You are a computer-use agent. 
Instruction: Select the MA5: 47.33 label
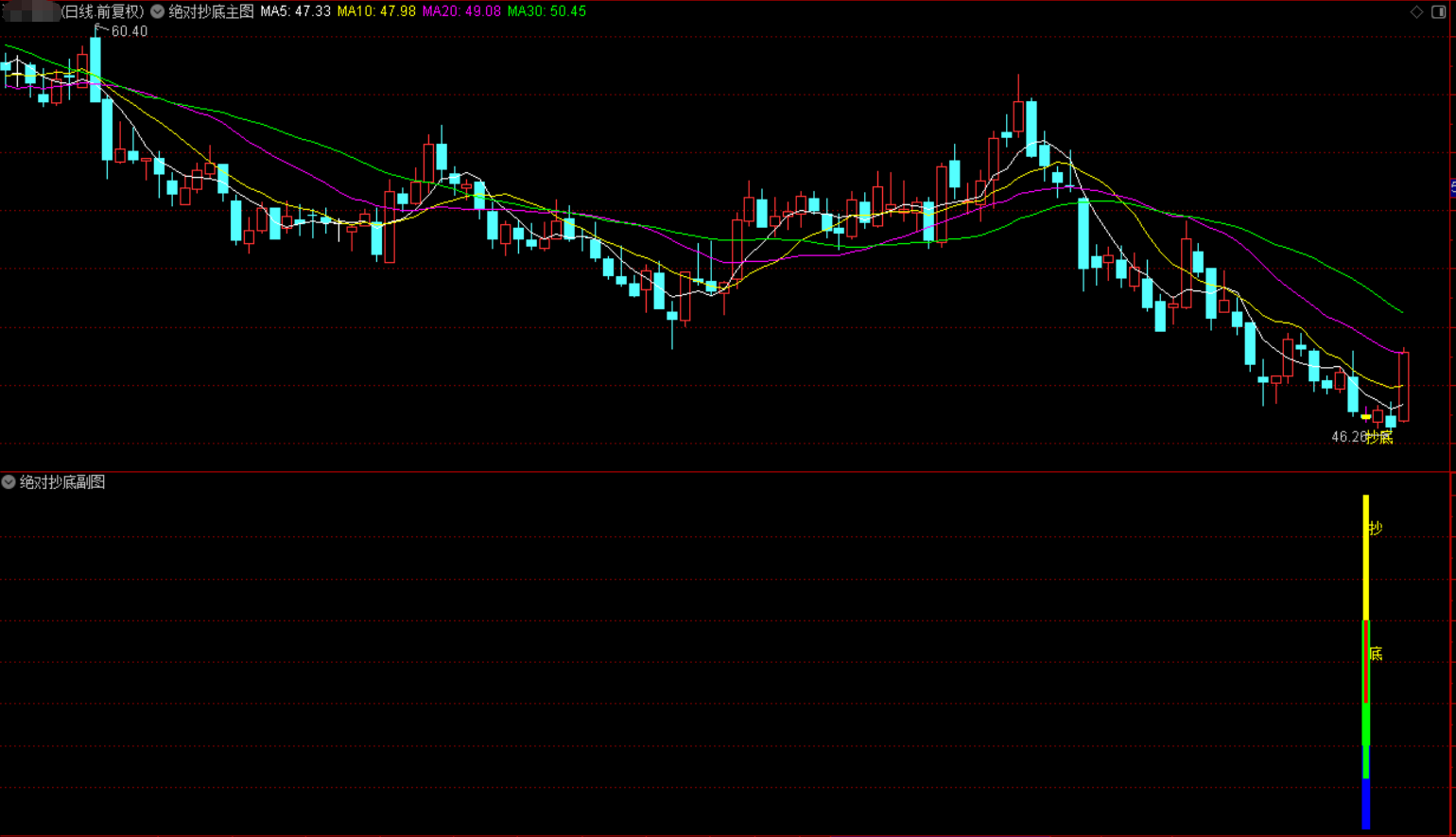295,11
